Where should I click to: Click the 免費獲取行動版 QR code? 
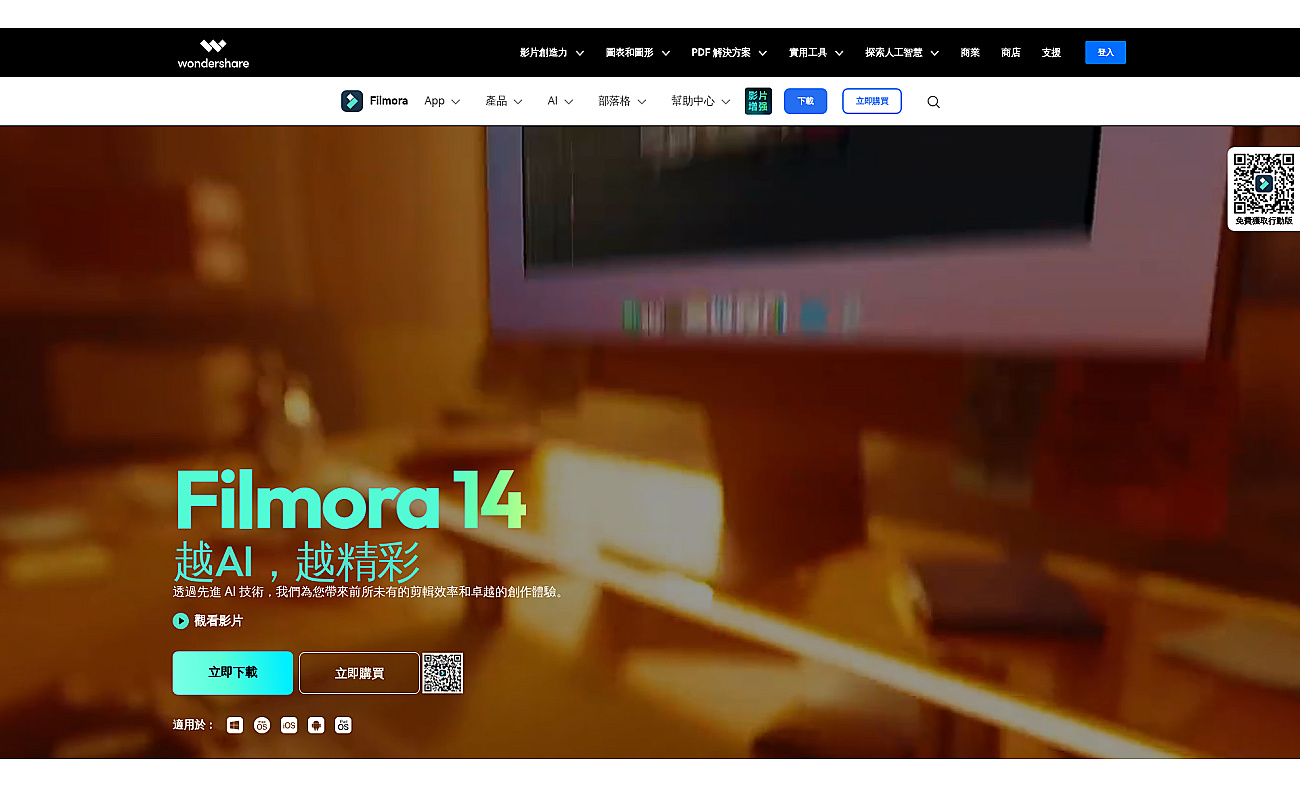click(1264, 183)
